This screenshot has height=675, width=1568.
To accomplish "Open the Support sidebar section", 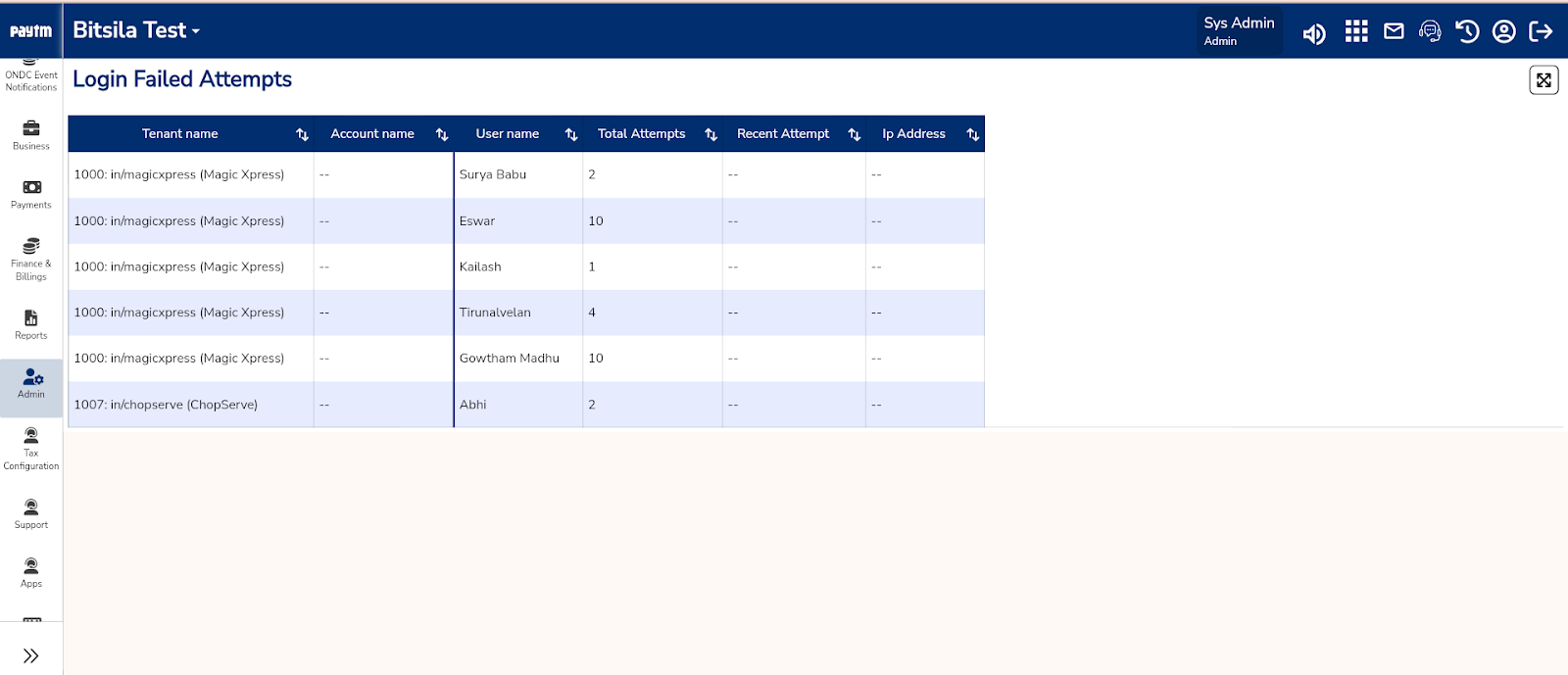I will point(31,514).
